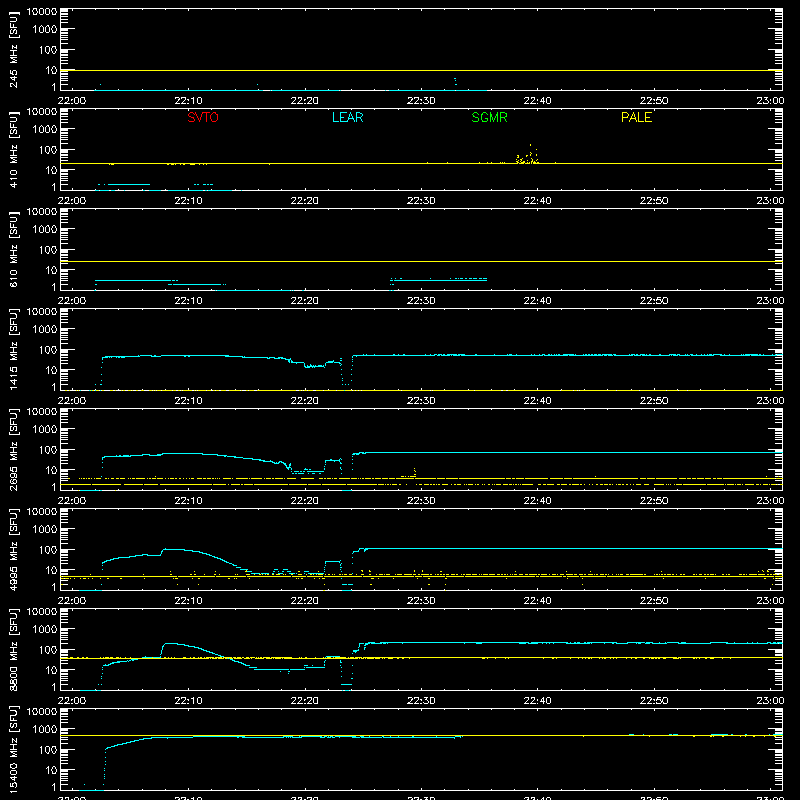Click the 10000 y-axis value on 2695 MHz plot
800x800 pixels.
coord(42,412)
